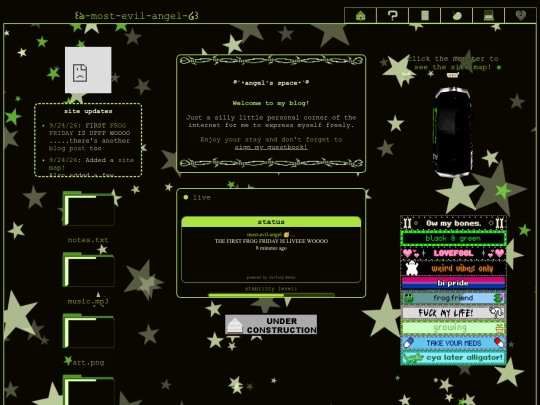This screenshot has height=405, width=540.
Task: Open the heart nav icon
Action: point(521,15)
